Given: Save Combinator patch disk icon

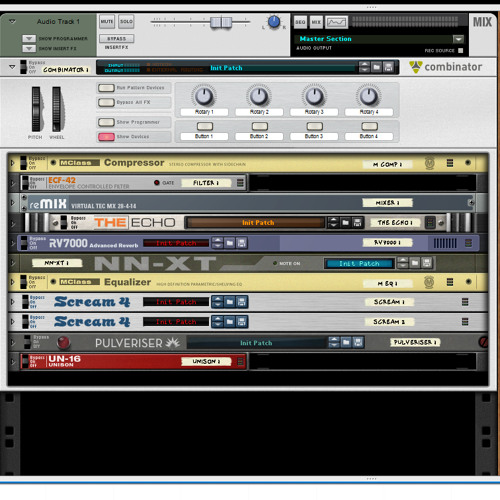Looking at the screenshot, I should click(388, 68).
